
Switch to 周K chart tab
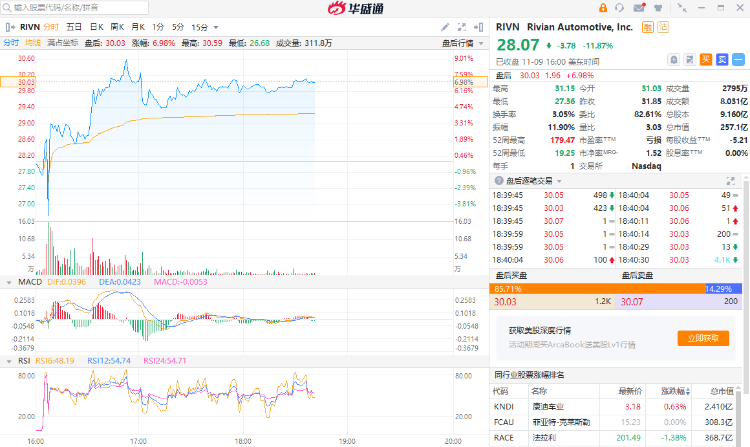[117, 27]
